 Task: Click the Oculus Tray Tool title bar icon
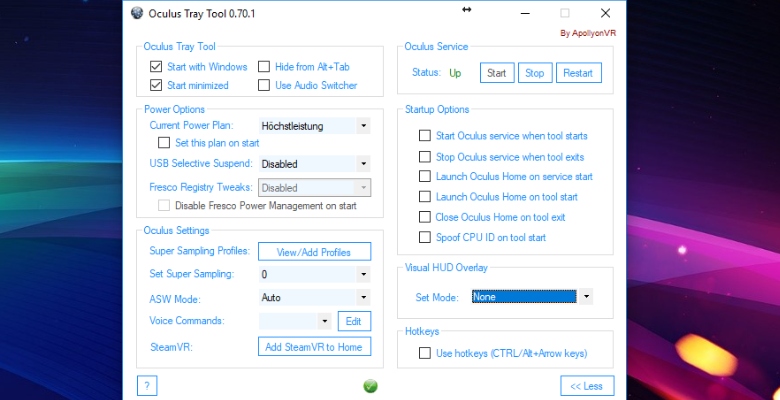tap(137, 13)
